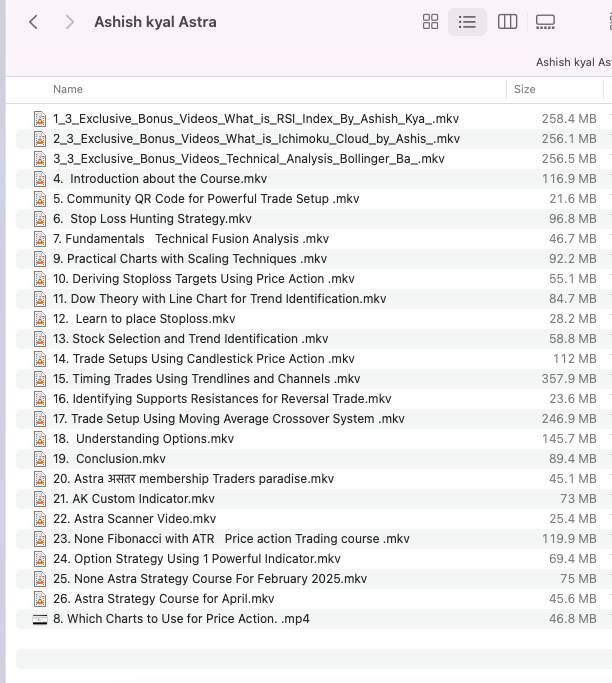
Task: Select 26. Astra Strategy Course for April.mkv
Action: (314, 599)
